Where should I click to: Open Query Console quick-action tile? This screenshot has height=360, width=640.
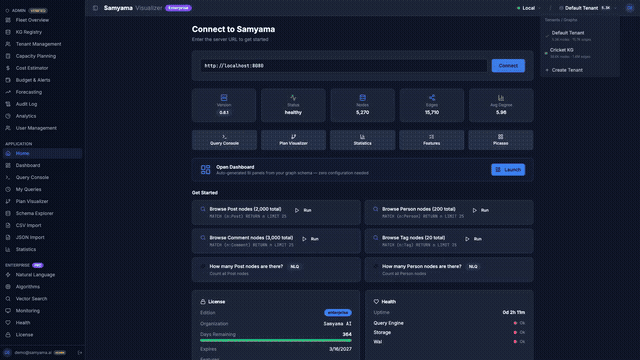tap(224, 140)
